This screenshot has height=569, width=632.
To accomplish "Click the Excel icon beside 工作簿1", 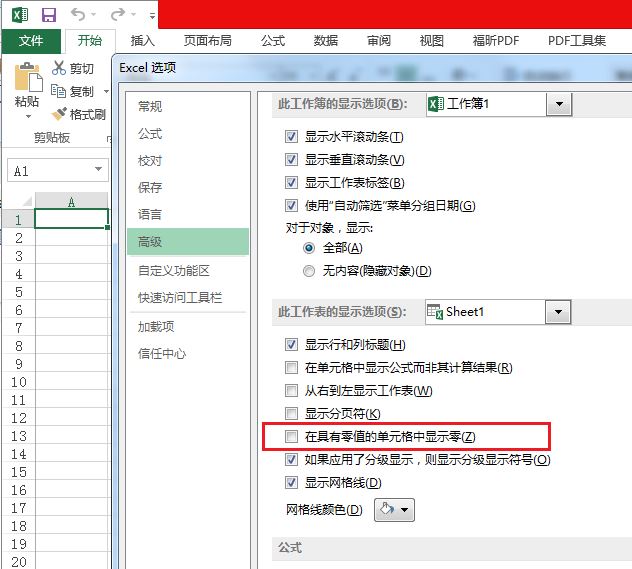I will [436, 104].
